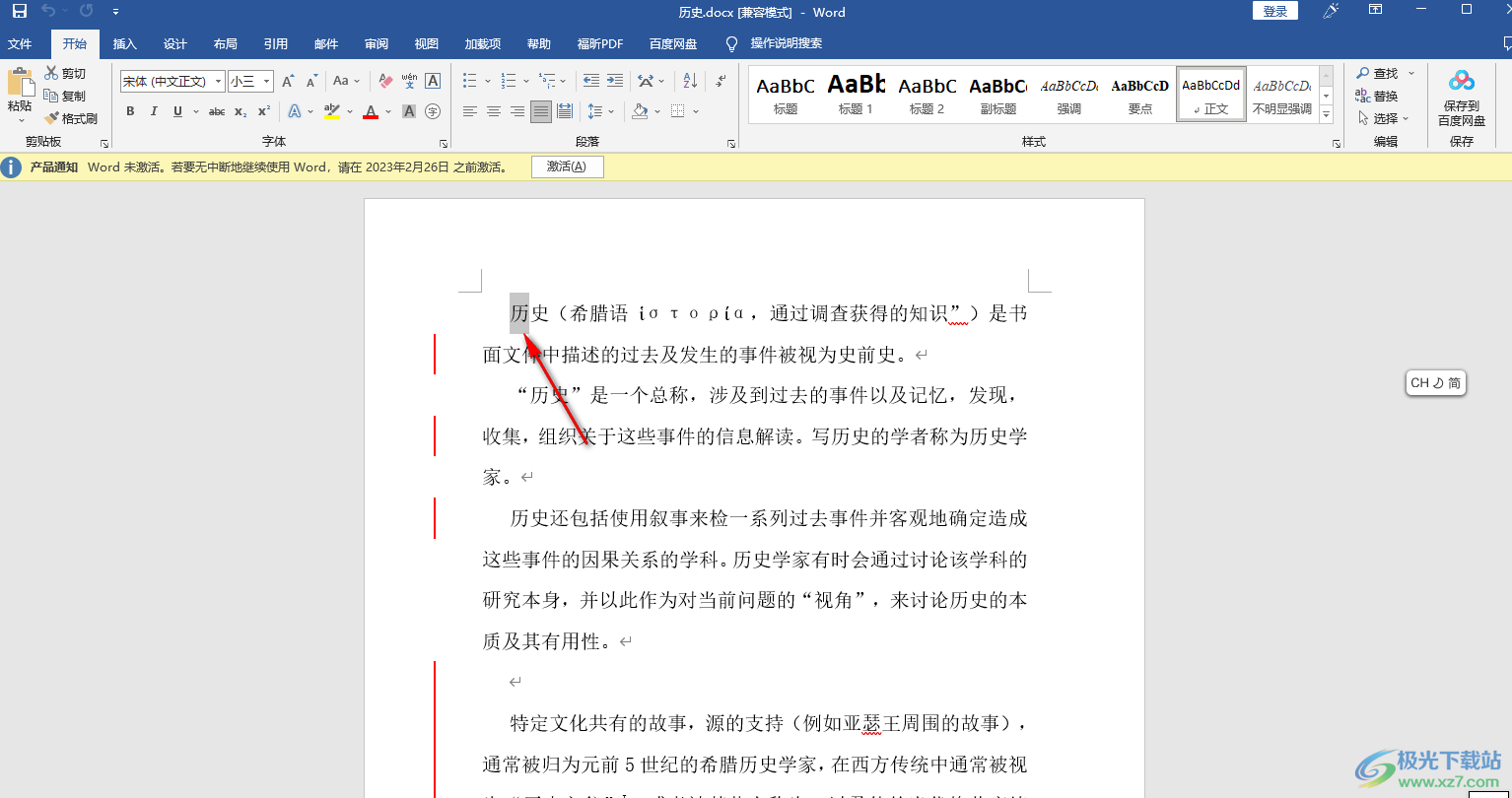Expand the styles gallery More button

(x=1327, y=115)
